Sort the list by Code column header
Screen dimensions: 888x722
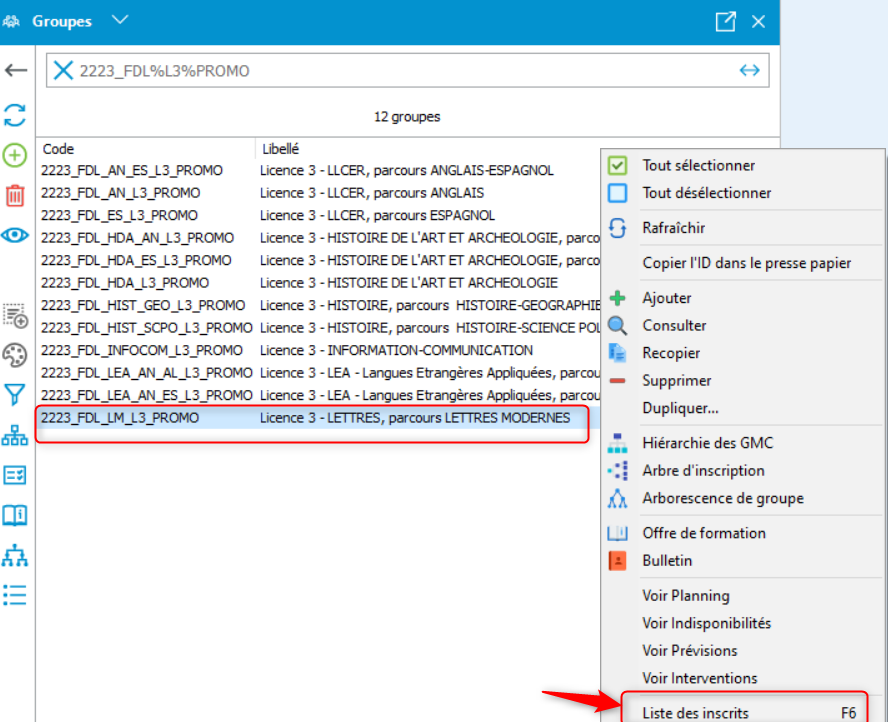click(58, 148)
